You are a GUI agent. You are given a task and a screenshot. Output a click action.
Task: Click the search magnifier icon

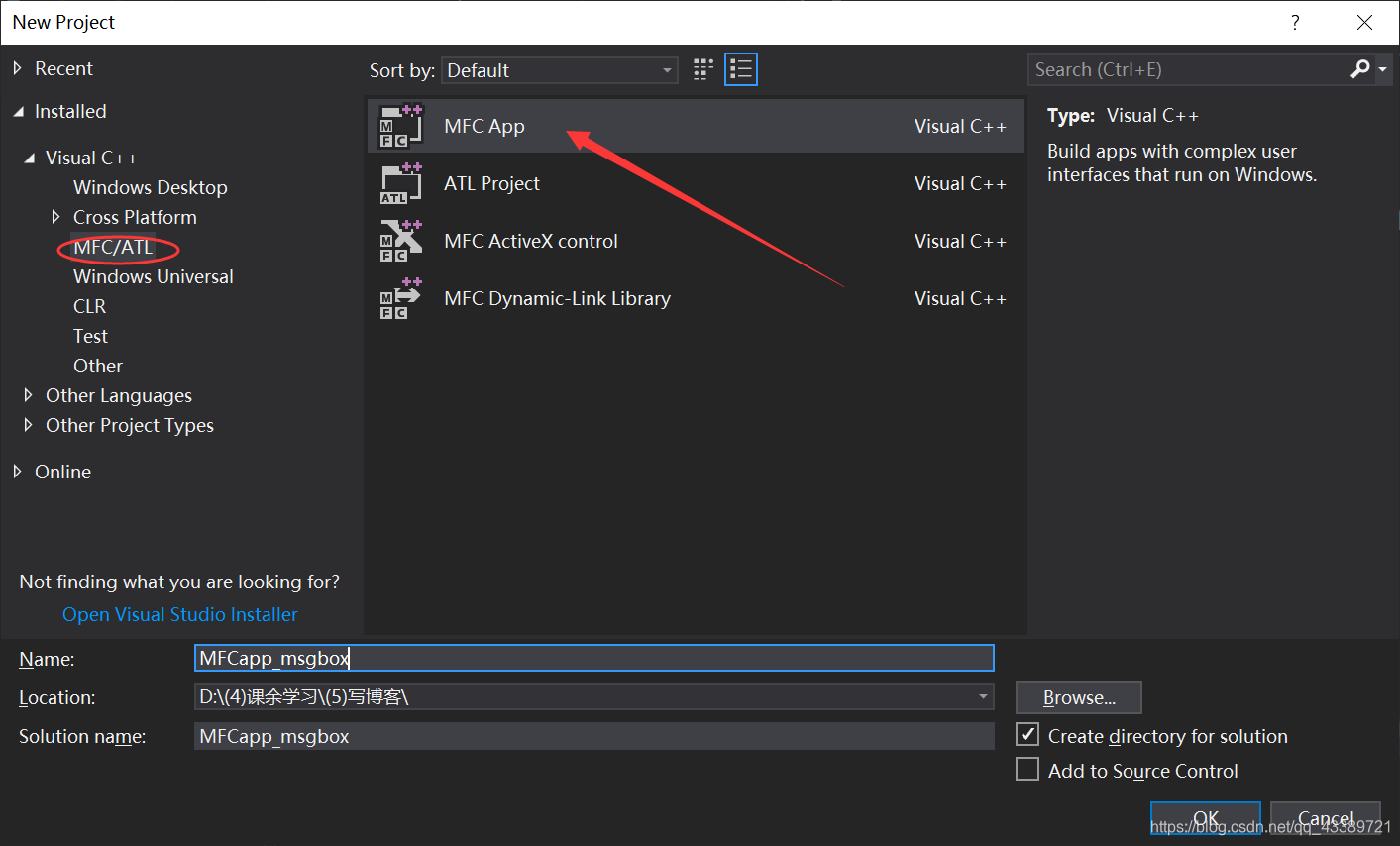[1360, 69]
